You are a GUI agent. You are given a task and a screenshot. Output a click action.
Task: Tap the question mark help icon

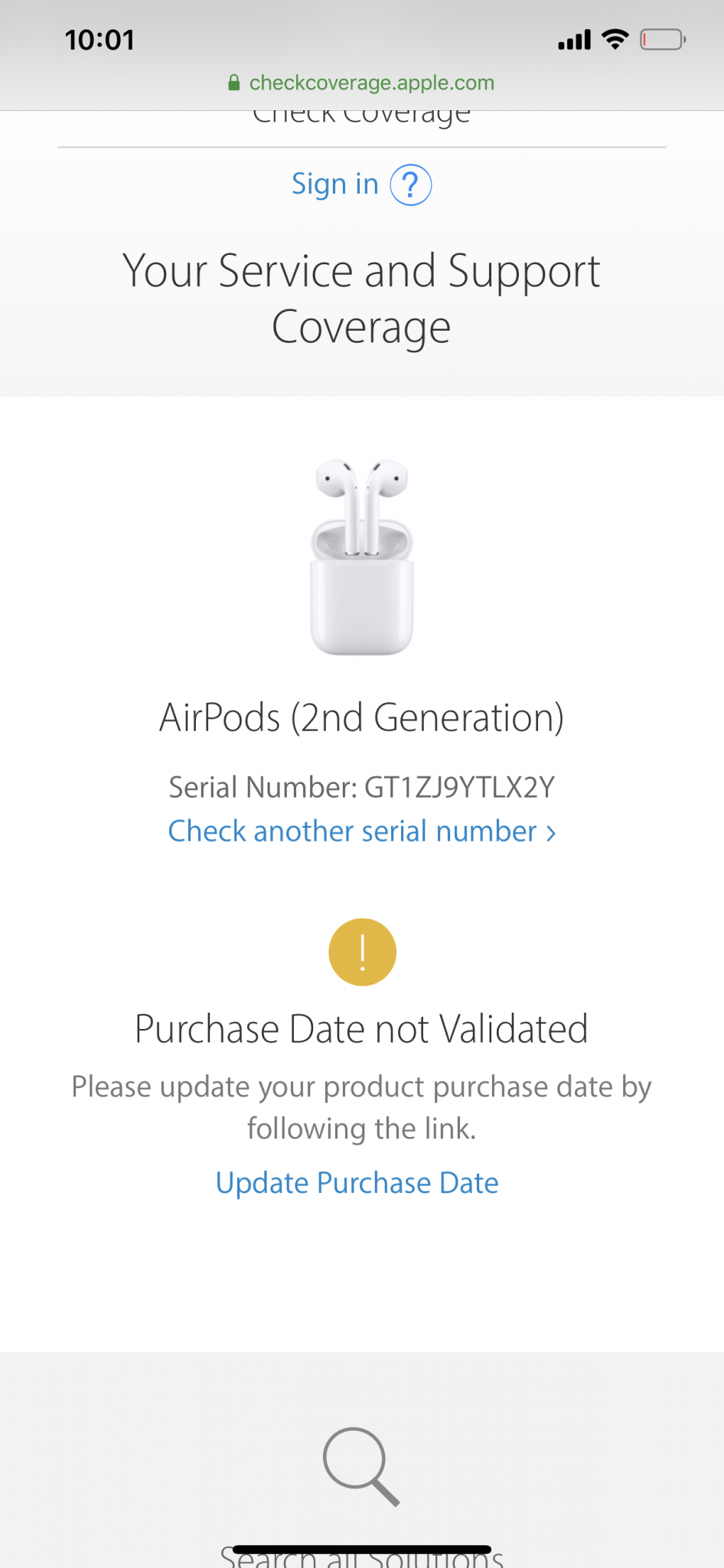click(x=411, y=185)
